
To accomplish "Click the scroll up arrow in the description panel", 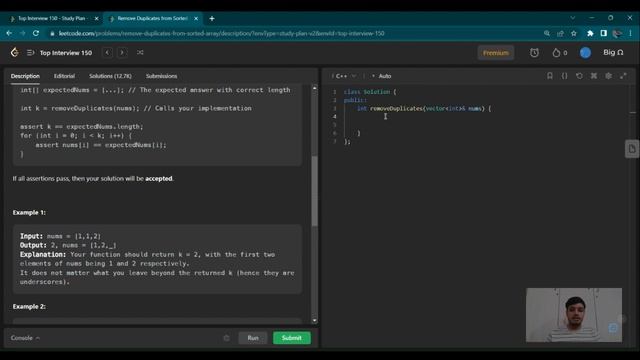I will click(314, 88).
